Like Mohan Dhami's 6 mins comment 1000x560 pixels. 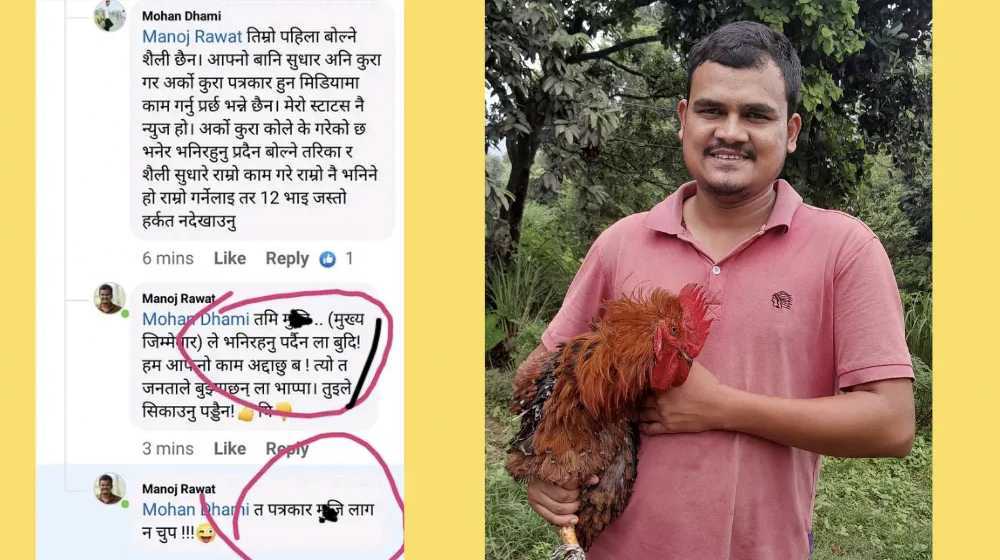[230, 258]
